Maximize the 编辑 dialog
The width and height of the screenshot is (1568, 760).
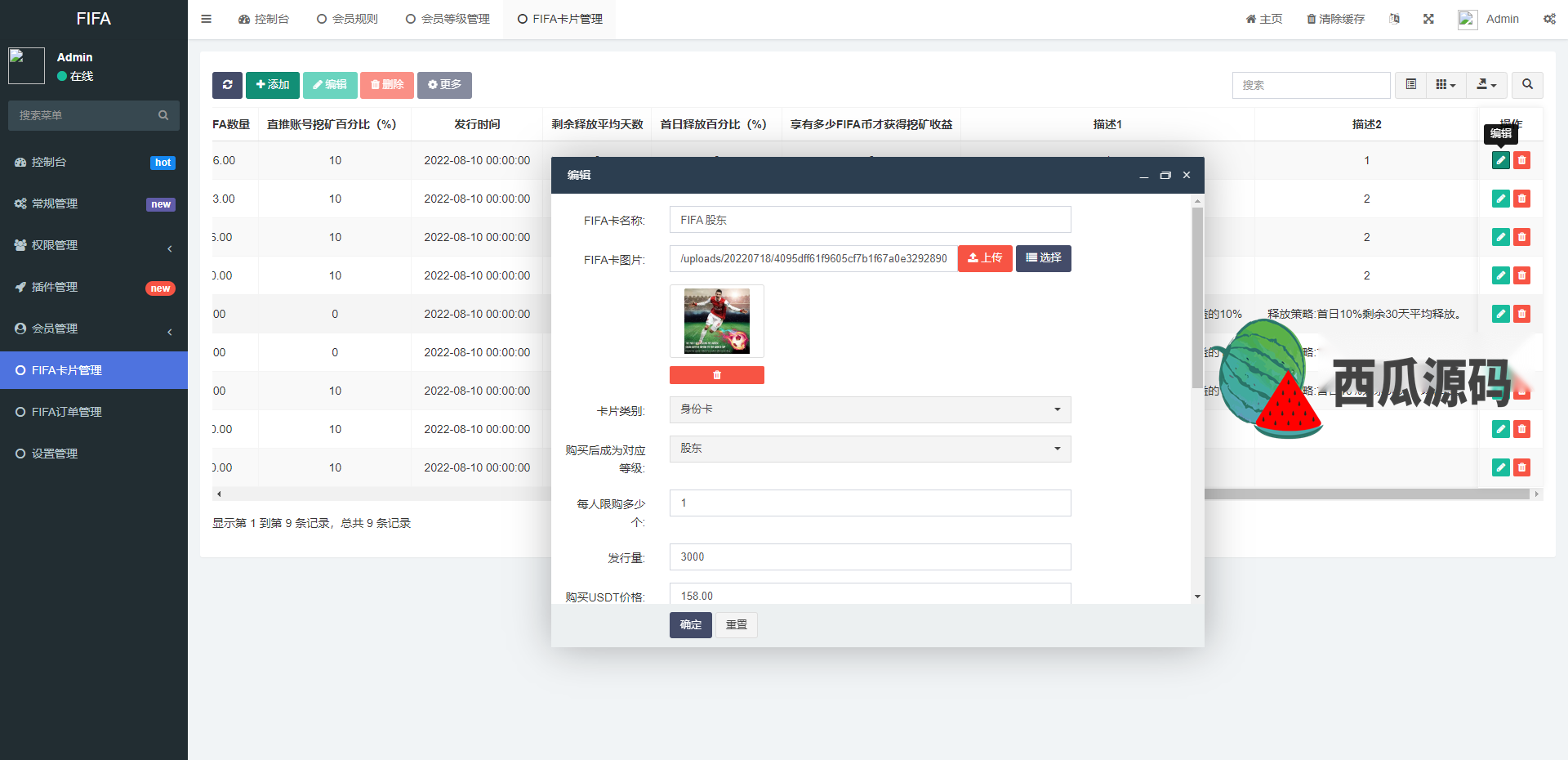(1165, 175)
